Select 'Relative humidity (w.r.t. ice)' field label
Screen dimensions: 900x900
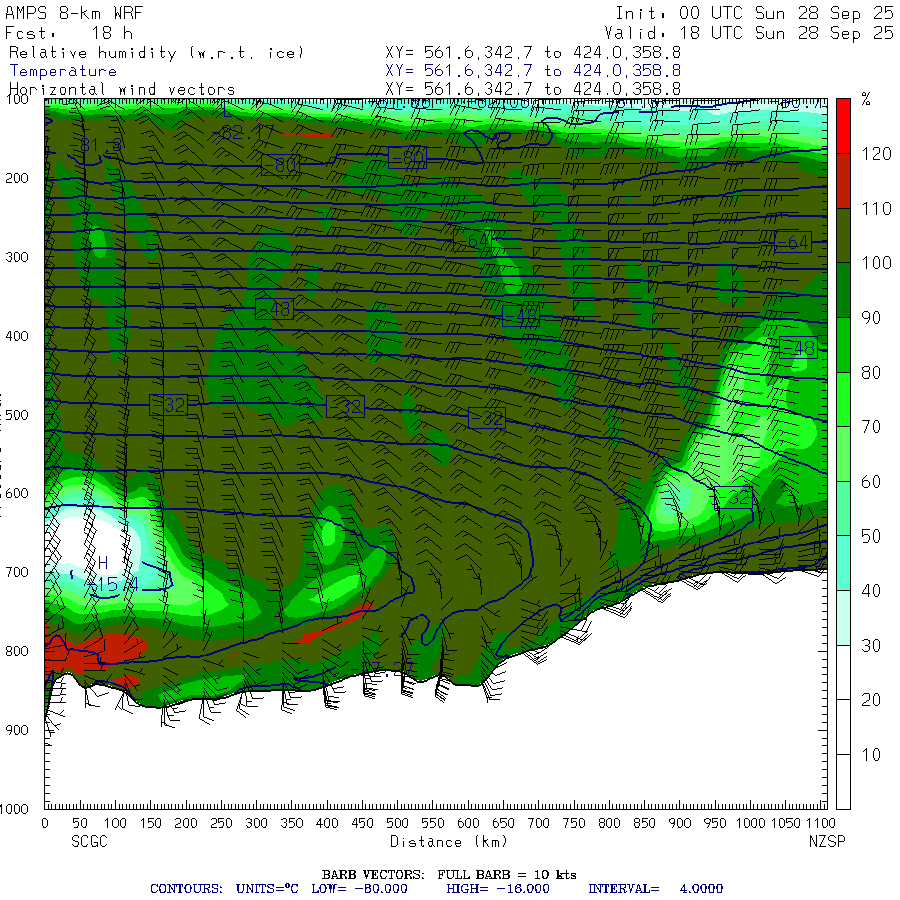[x=156, y=53]
